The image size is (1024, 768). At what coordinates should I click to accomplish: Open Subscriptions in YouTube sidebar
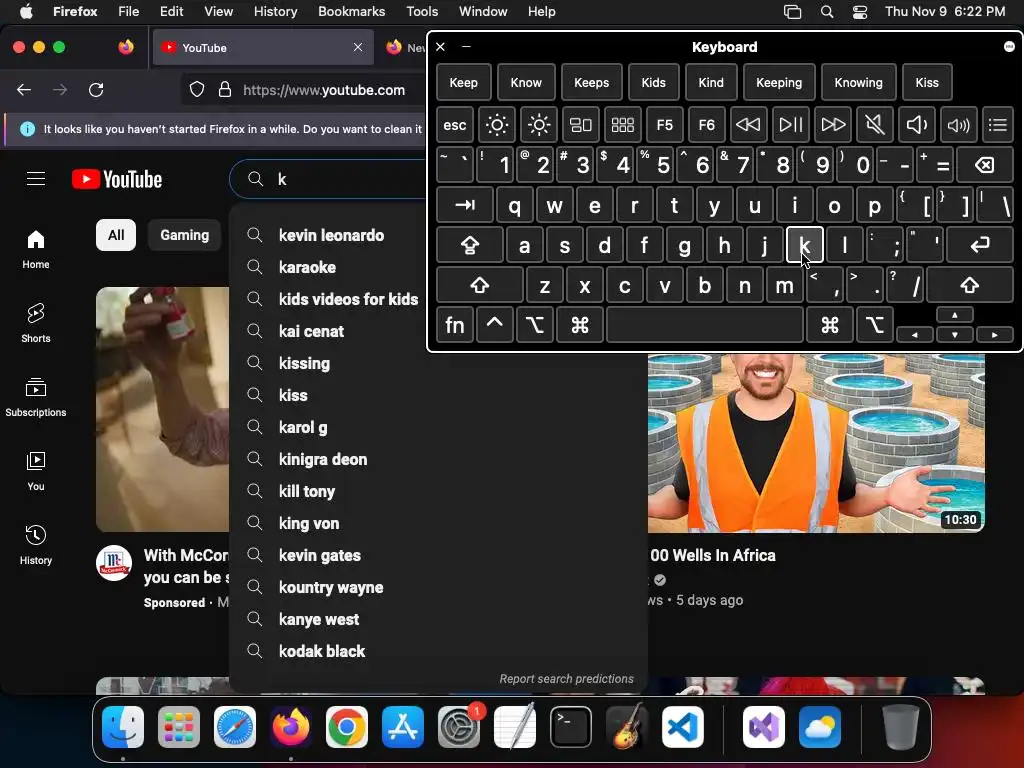pos(36,398)
